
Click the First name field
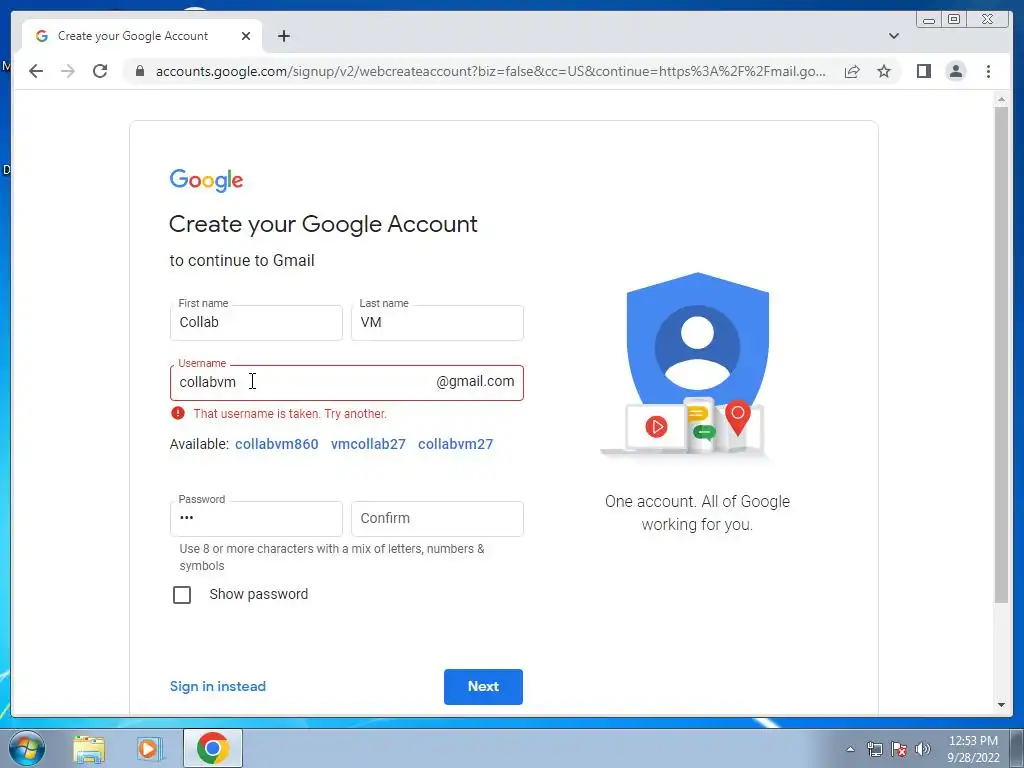click(256, 323)
